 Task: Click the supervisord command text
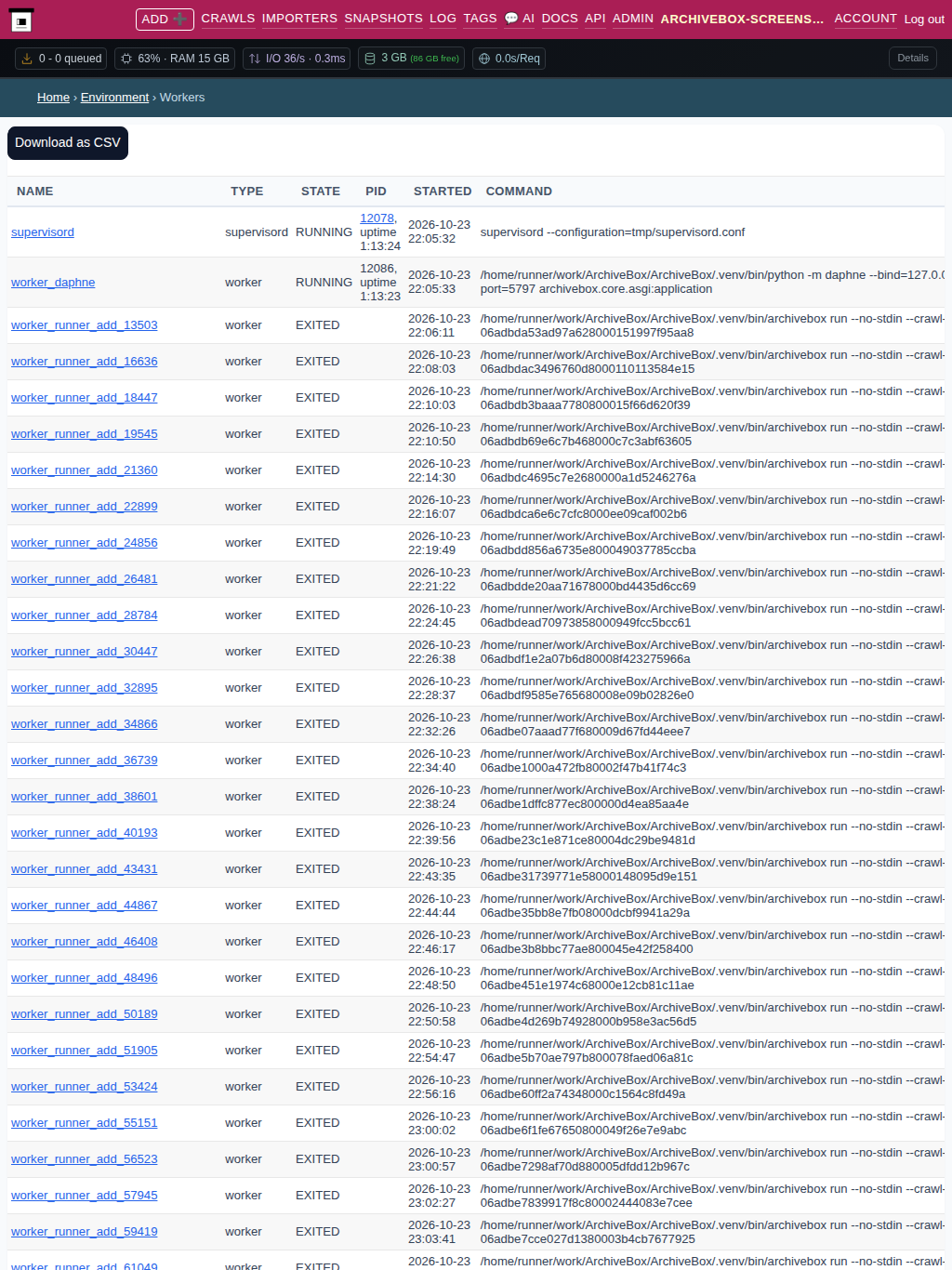(x=613, y=232)
